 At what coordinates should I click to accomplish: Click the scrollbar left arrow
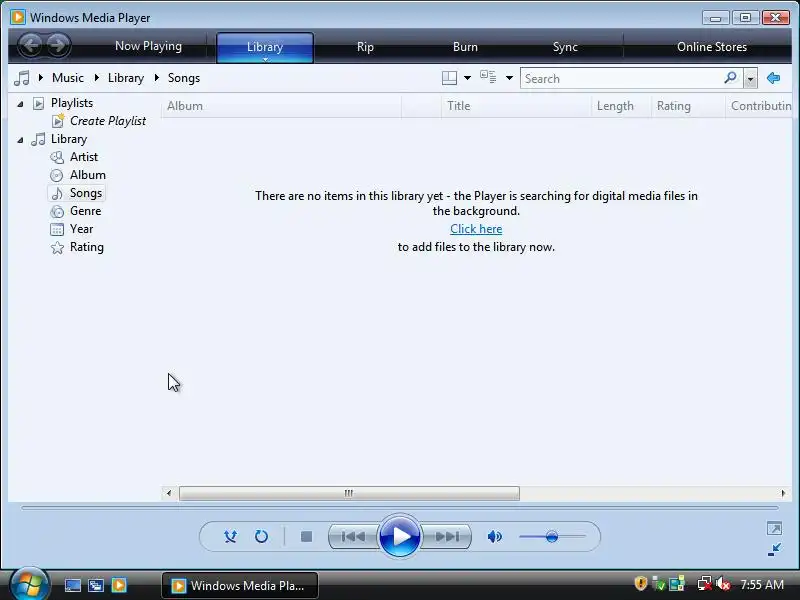(169, 493)
